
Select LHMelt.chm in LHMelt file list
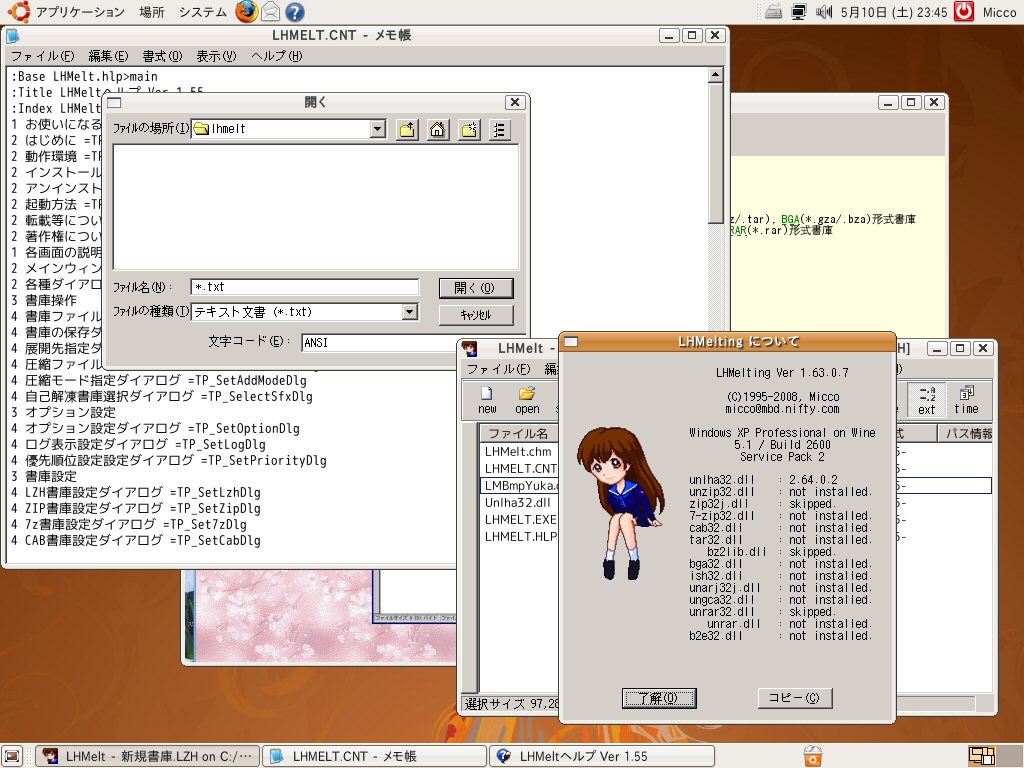[518, 451]
